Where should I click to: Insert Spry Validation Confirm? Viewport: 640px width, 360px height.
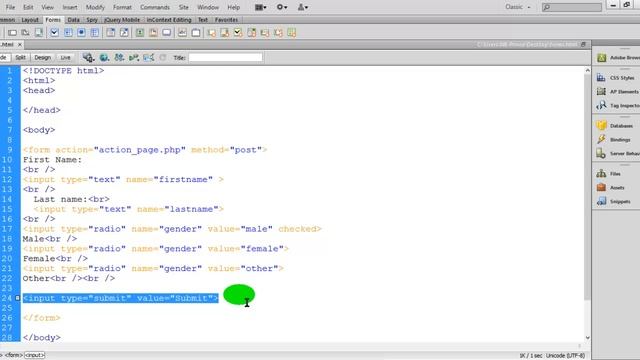[278, 33]
